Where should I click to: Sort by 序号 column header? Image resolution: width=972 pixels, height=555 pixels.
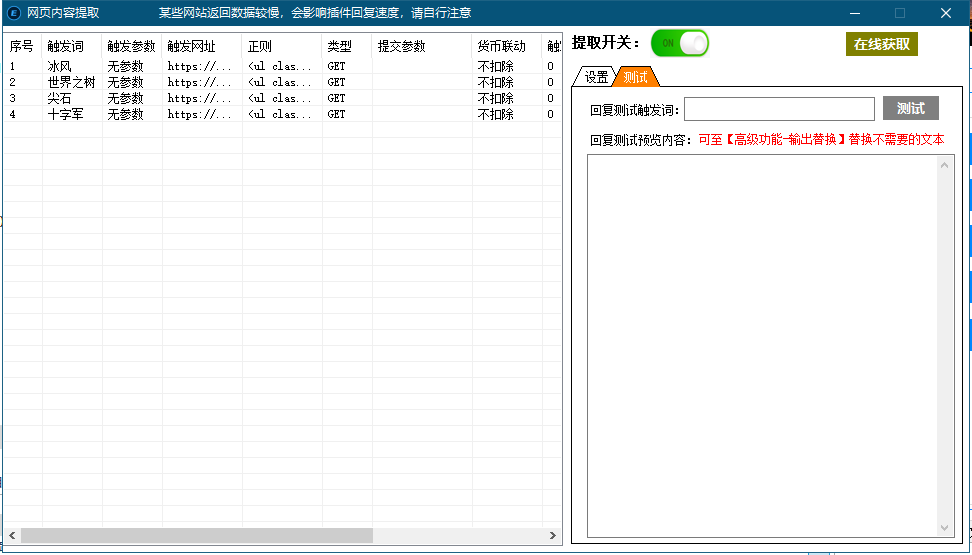click(x=21, y=46)
